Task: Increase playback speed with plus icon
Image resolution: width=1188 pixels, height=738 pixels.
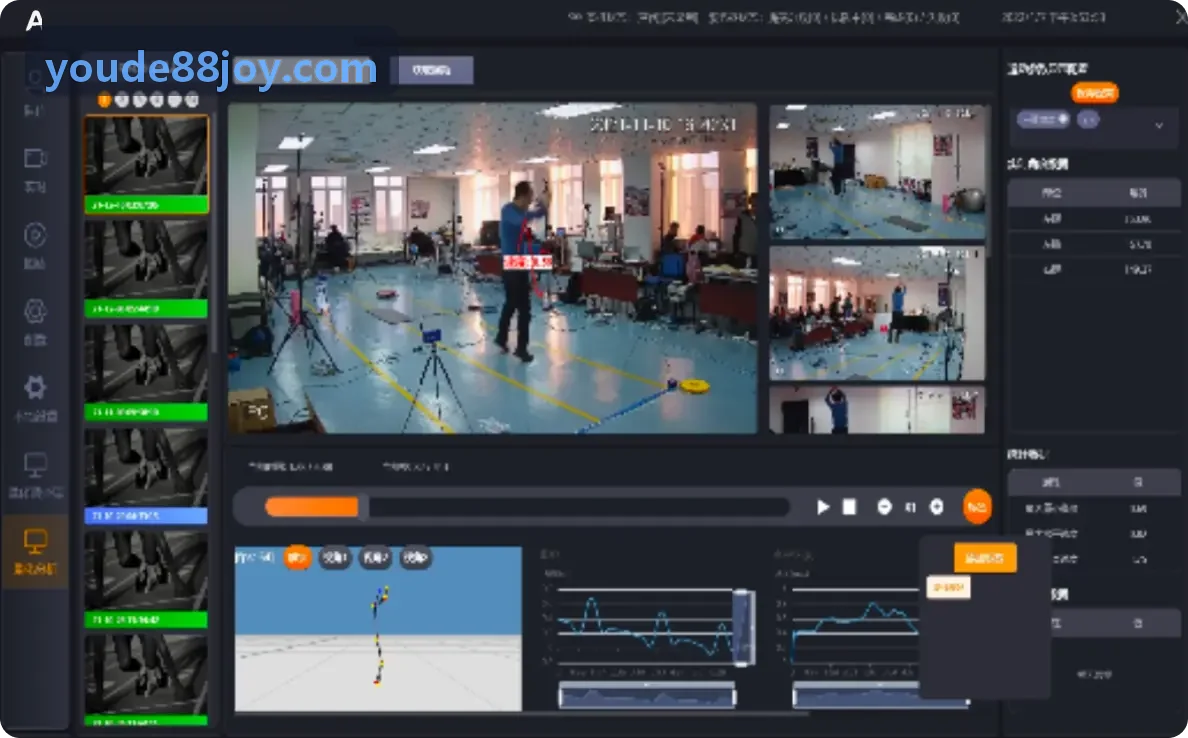Action: pos(936,507)
